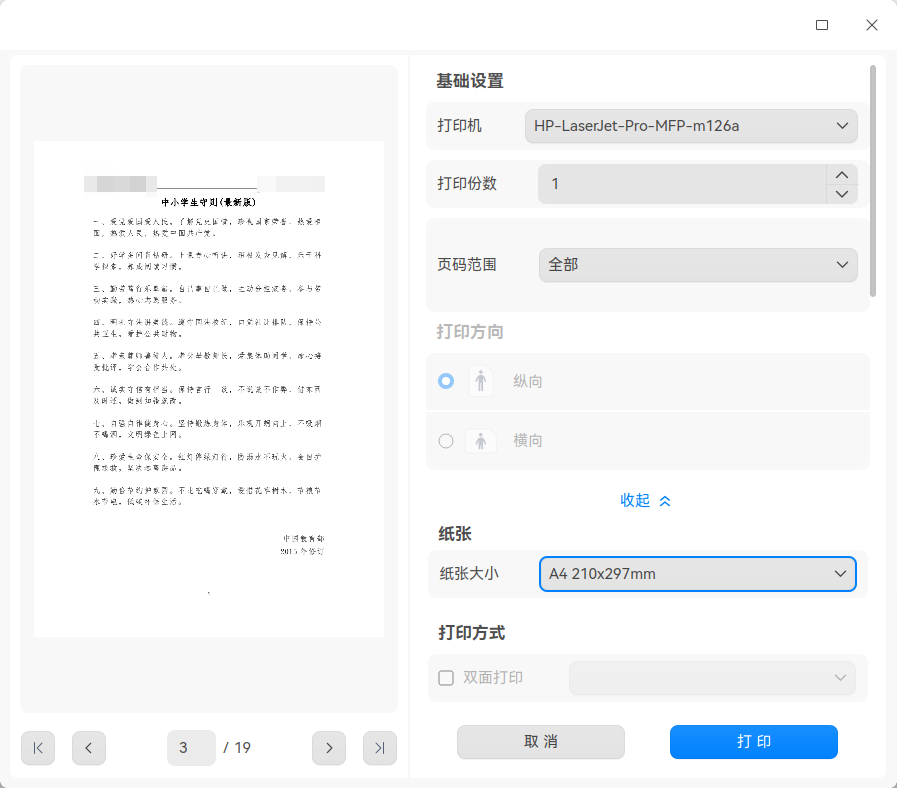Advance to next preview page
This screenshot has height=788, width=897.
pyautogui.click(x=329, y=747)
